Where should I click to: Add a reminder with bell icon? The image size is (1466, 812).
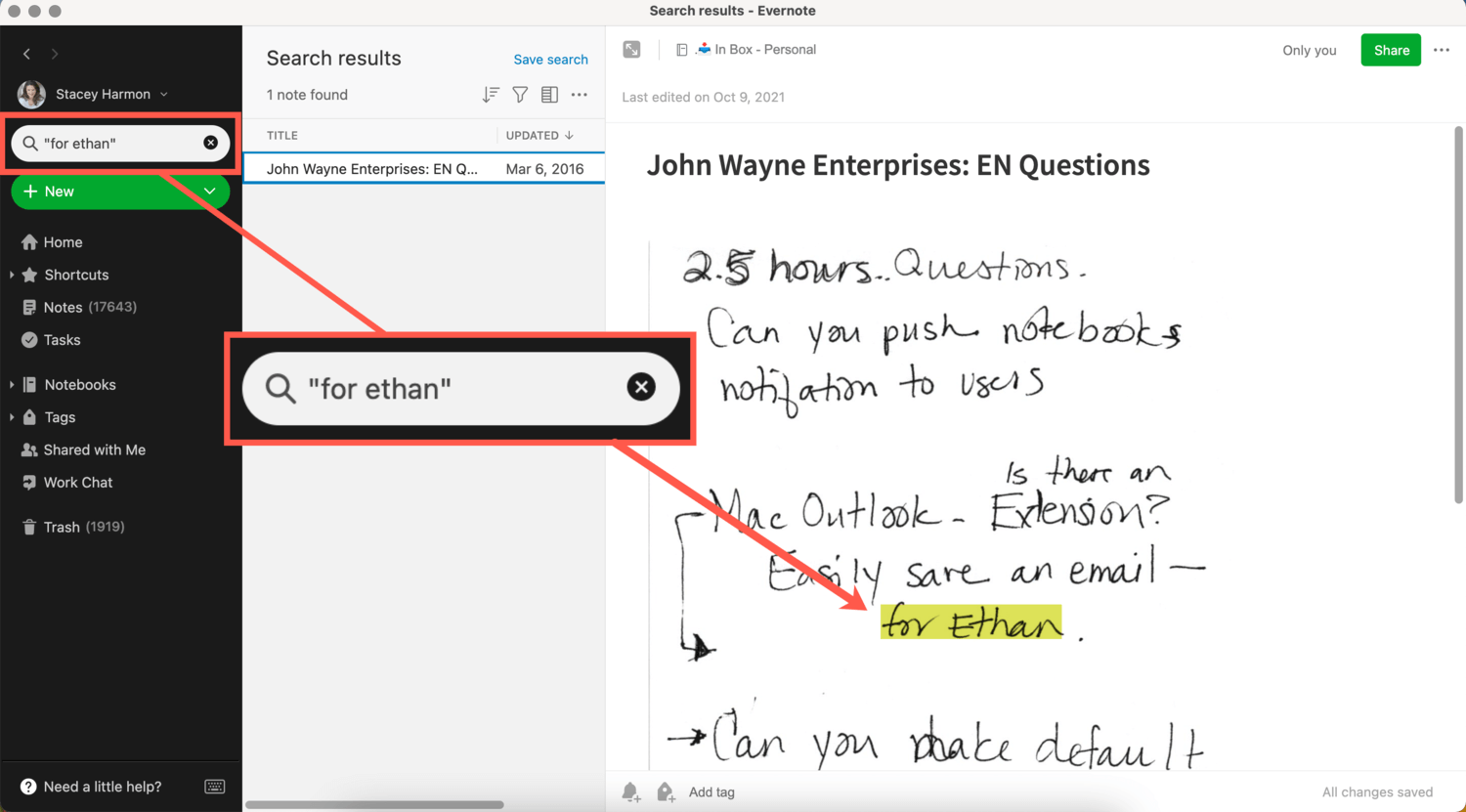click(x=631, y=792)
